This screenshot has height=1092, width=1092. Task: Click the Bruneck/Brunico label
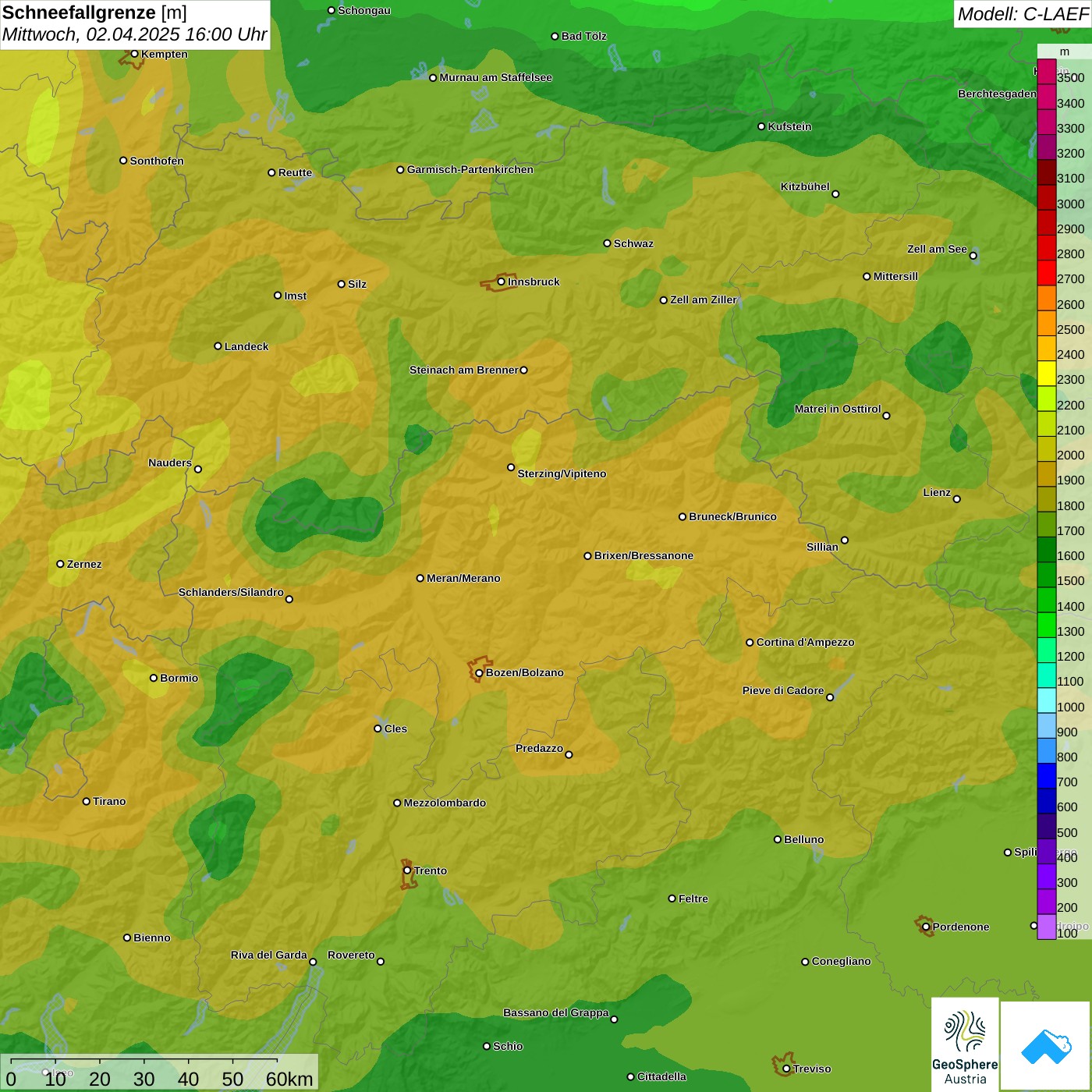pyautogui.click(x=732, y=516)
